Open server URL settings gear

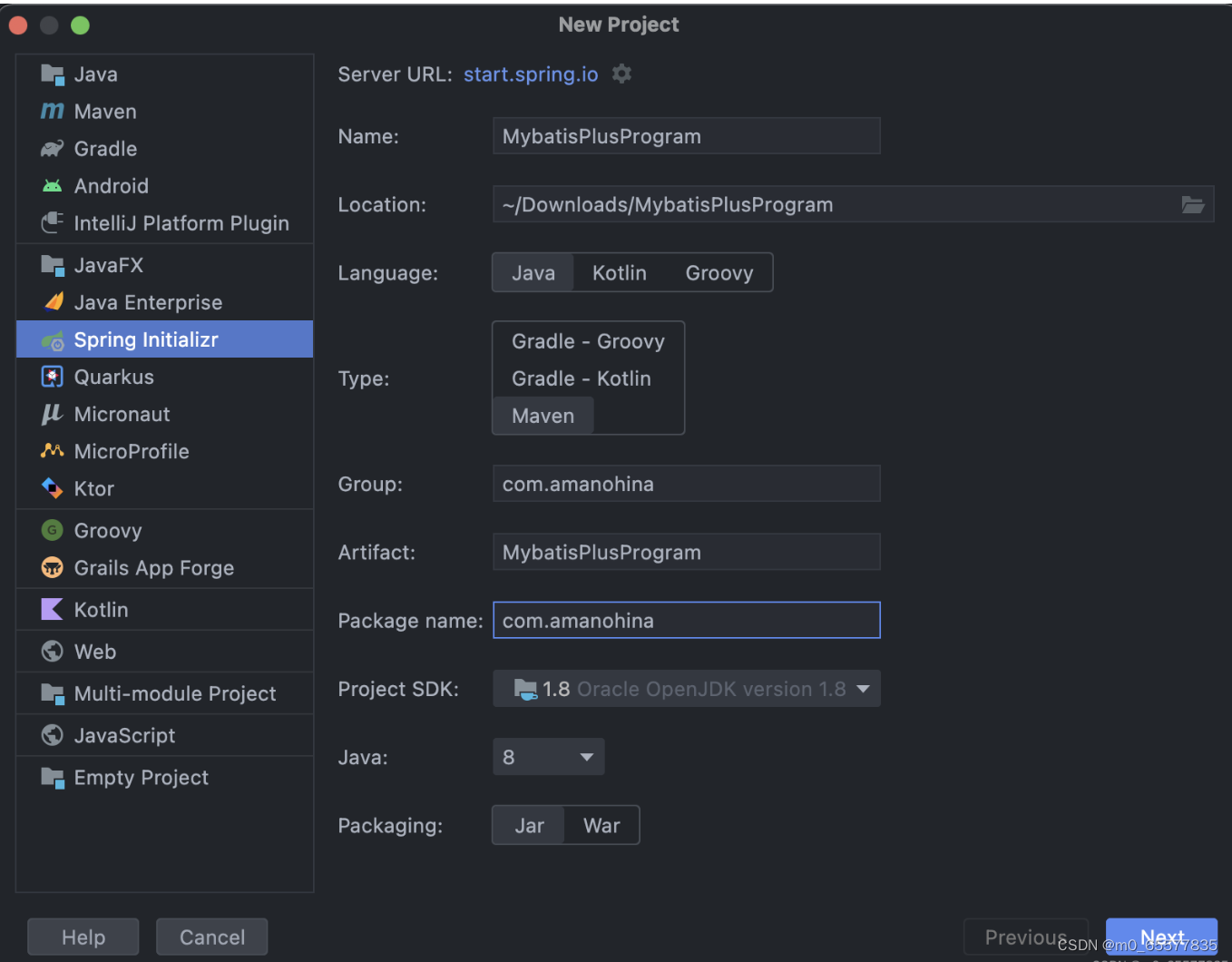tap(621, 74)
